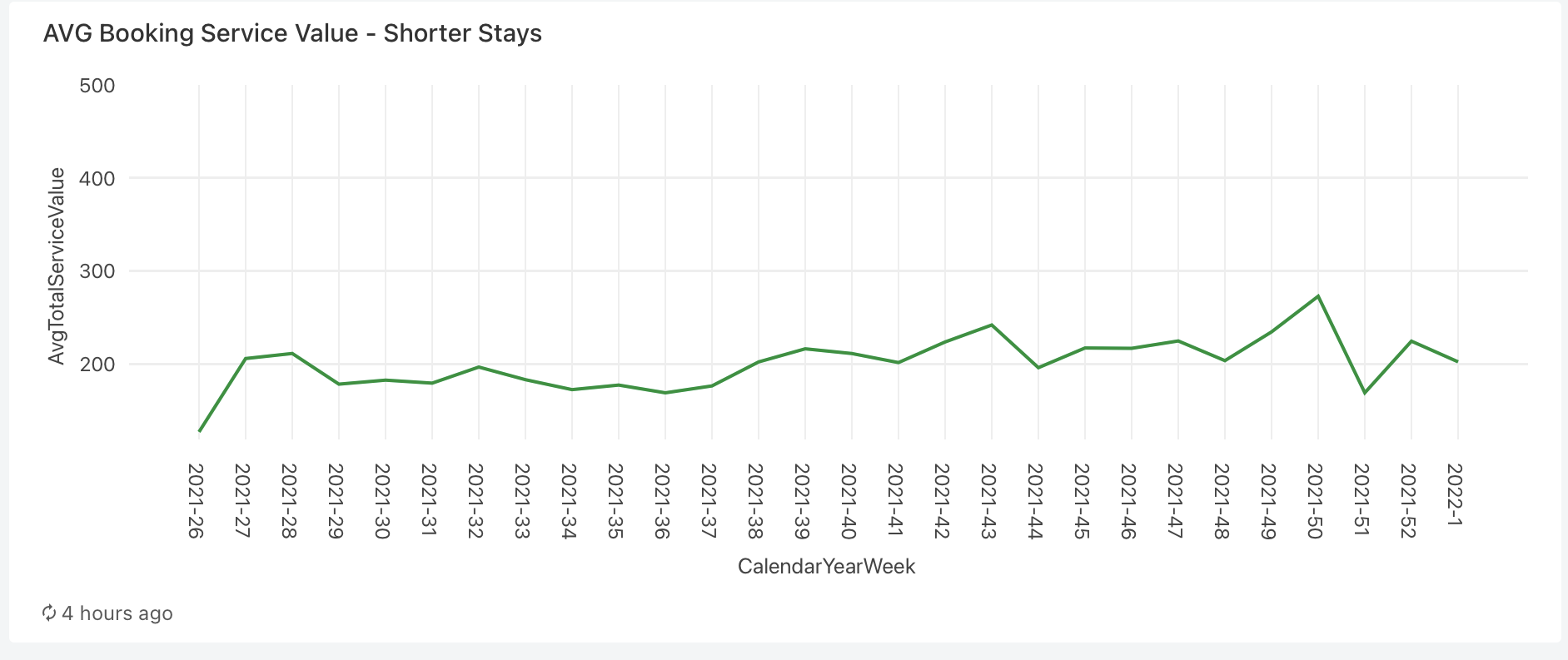Click the CalendarYearWeek x-axis label
The width and height of the screenshot is (1568, 660).
(x=826, y=567)
